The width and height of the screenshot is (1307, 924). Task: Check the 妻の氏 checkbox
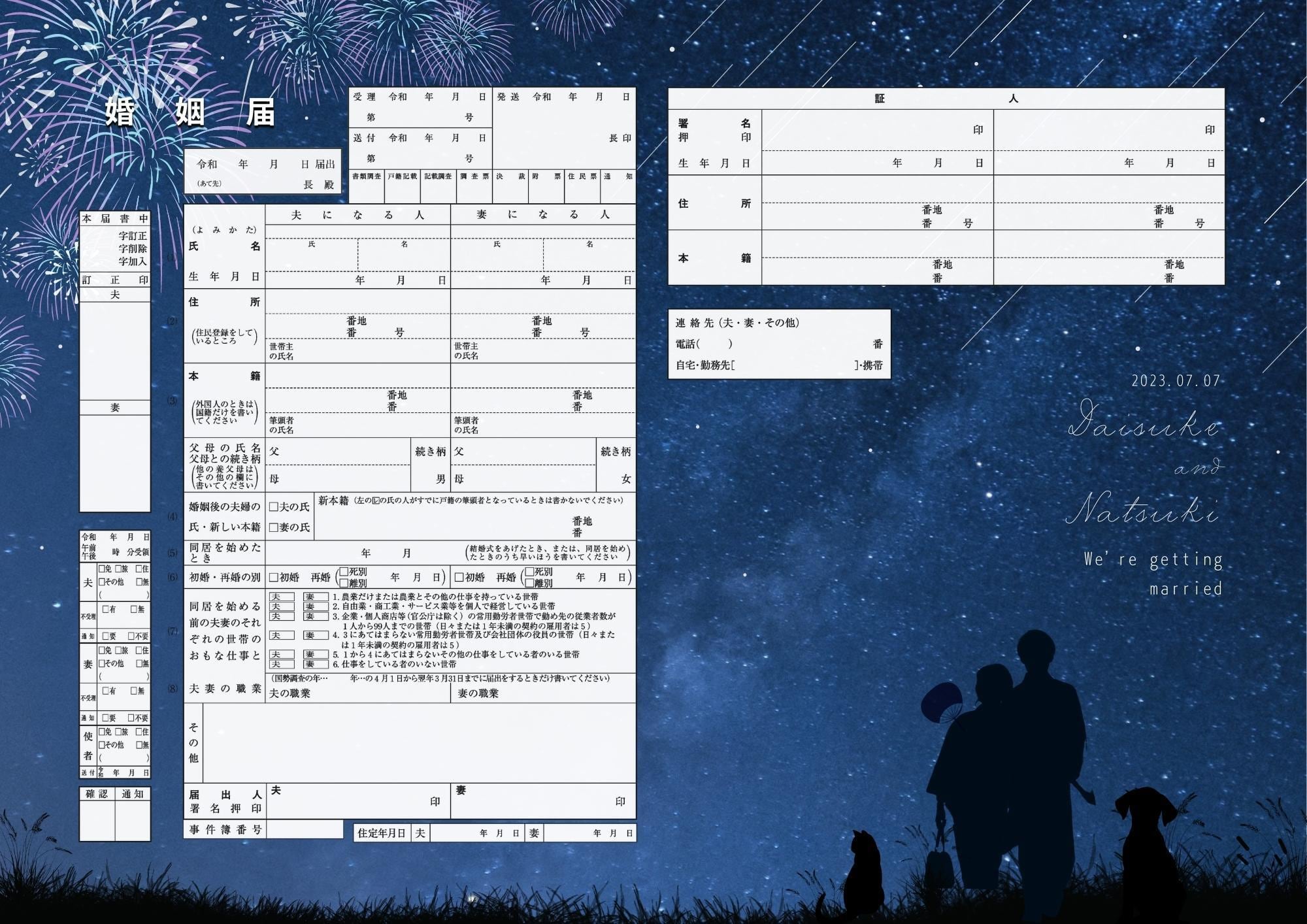coord(274,527)
